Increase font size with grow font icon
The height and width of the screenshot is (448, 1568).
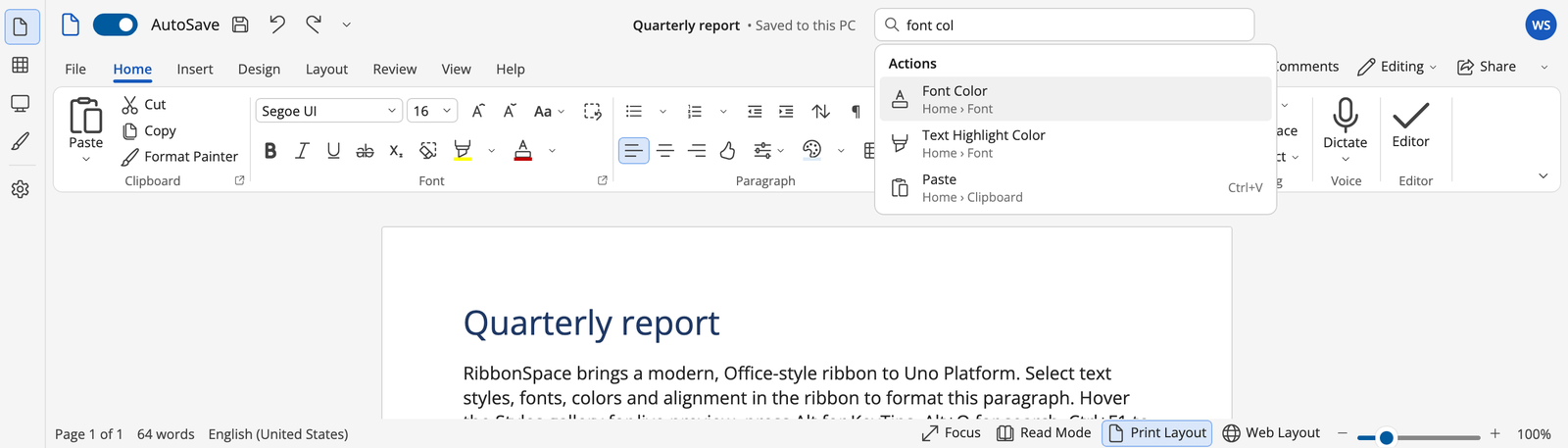[x=478, y=111]
